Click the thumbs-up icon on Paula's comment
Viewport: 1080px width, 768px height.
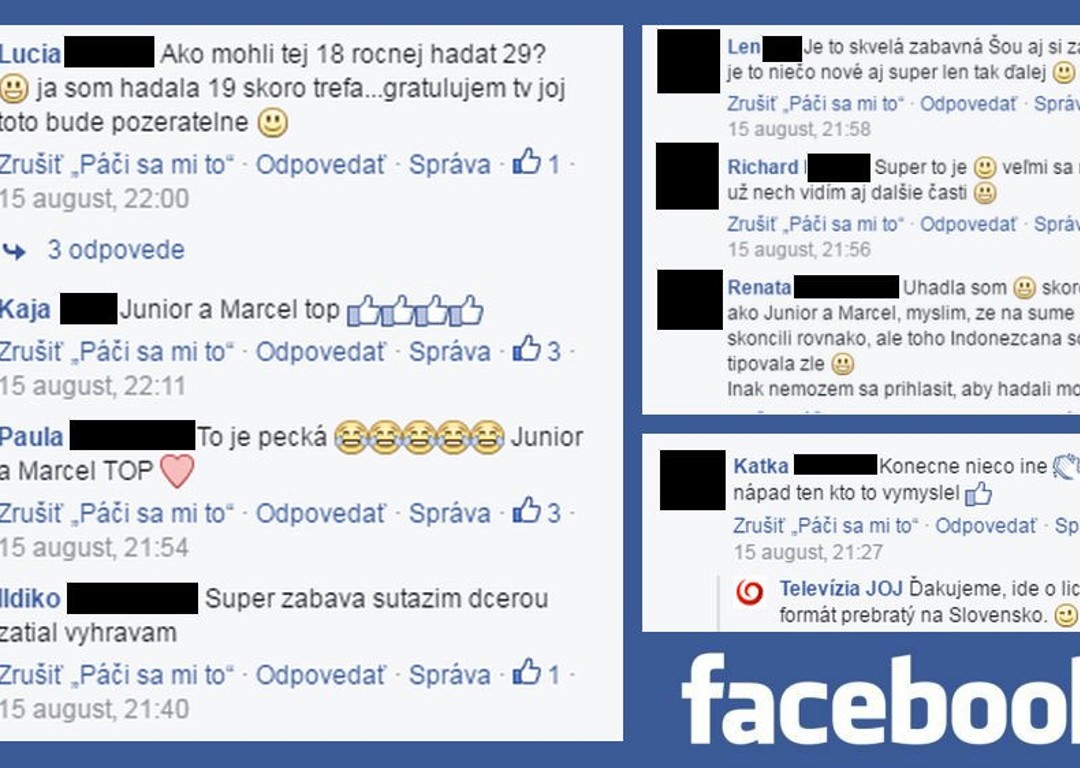pyautogui.click(x=527, y=510)
